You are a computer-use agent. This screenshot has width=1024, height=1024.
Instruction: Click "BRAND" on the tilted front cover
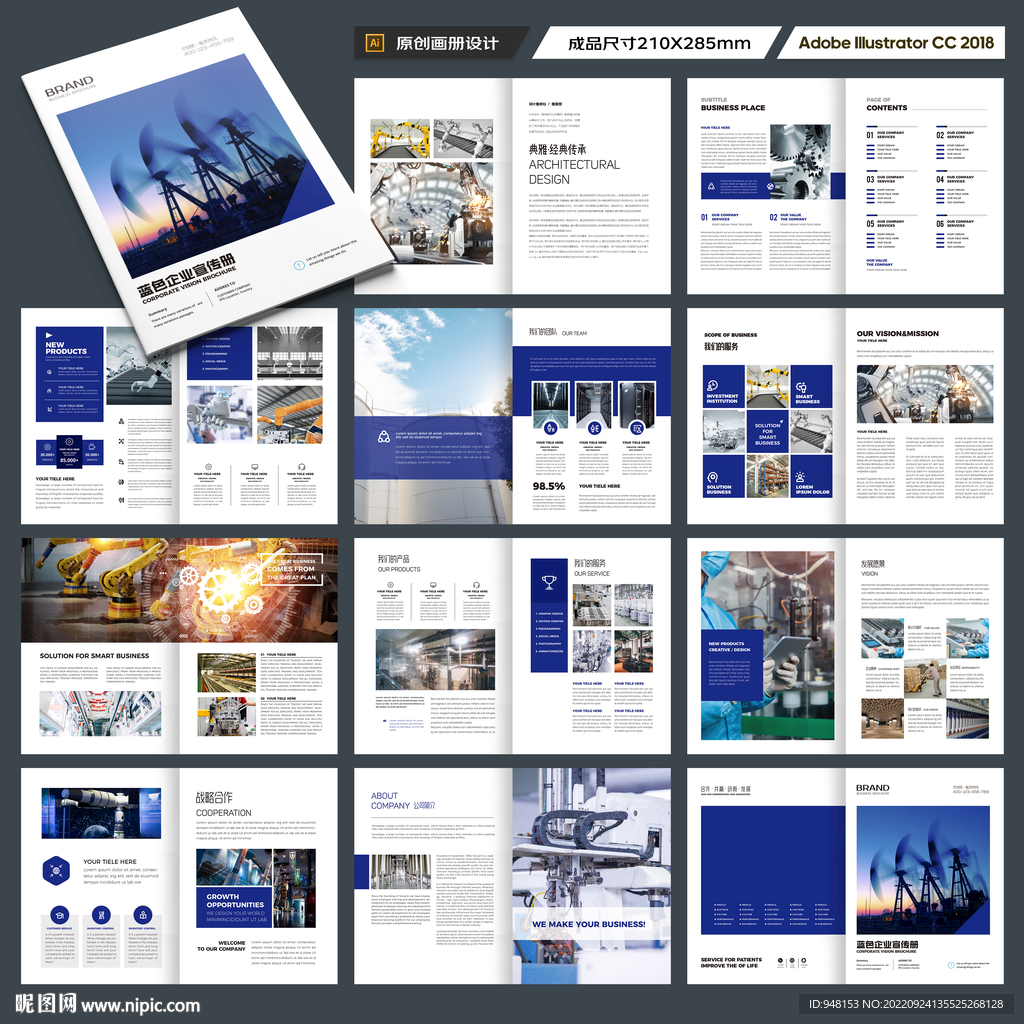point(69,87)
